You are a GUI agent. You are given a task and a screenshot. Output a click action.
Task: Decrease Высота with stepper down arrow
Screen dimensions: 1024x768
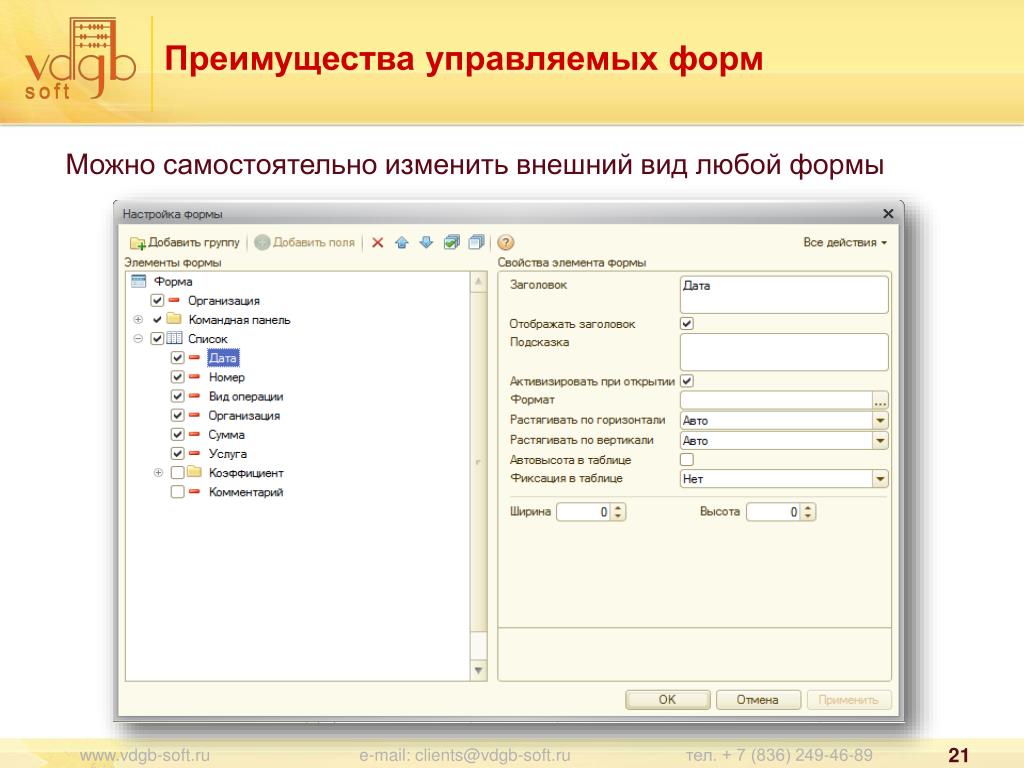[808, 516]
